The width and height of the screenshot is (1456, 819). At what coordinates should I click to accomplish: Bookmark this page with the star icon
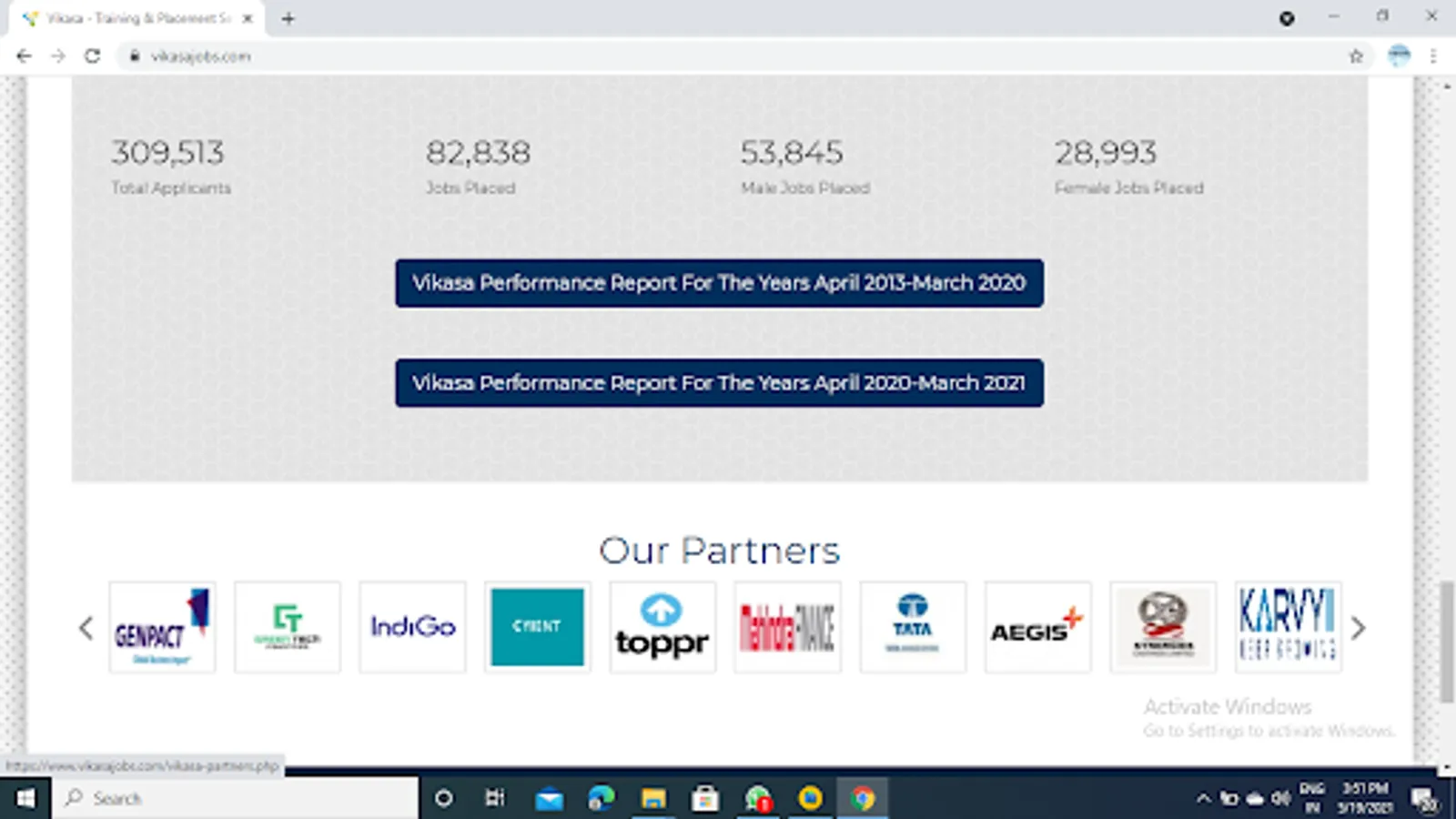(1356, 56)
